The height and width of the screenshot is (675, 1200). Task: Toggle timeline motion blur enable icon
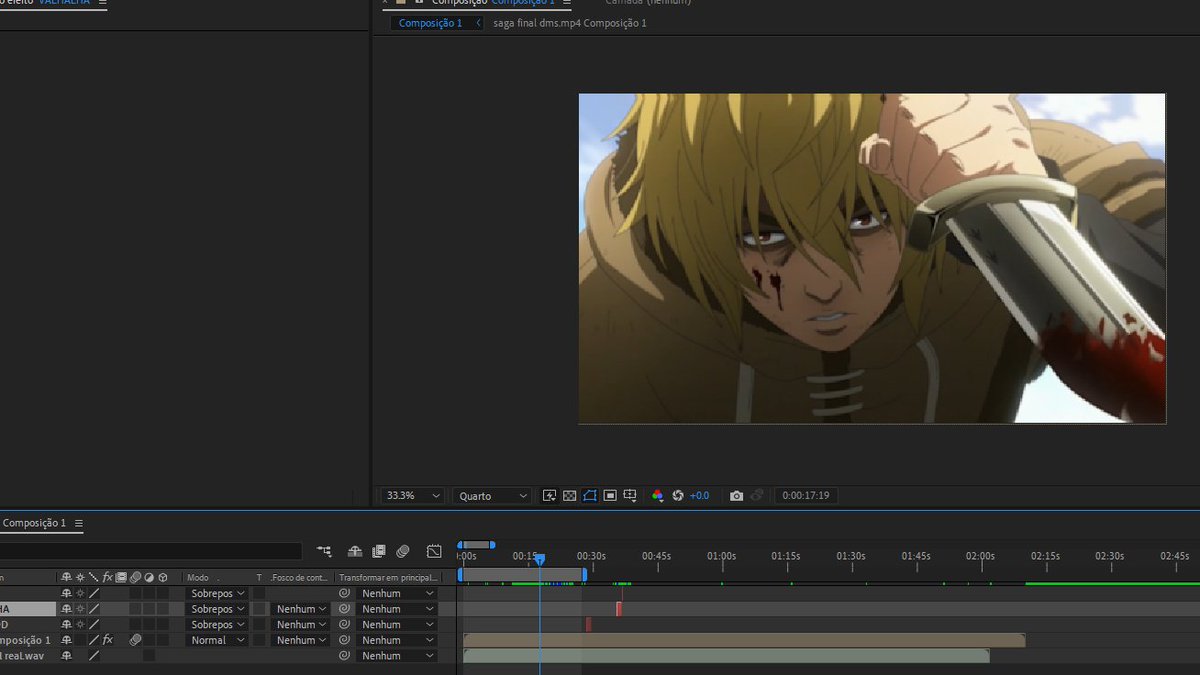pos(403,551)
